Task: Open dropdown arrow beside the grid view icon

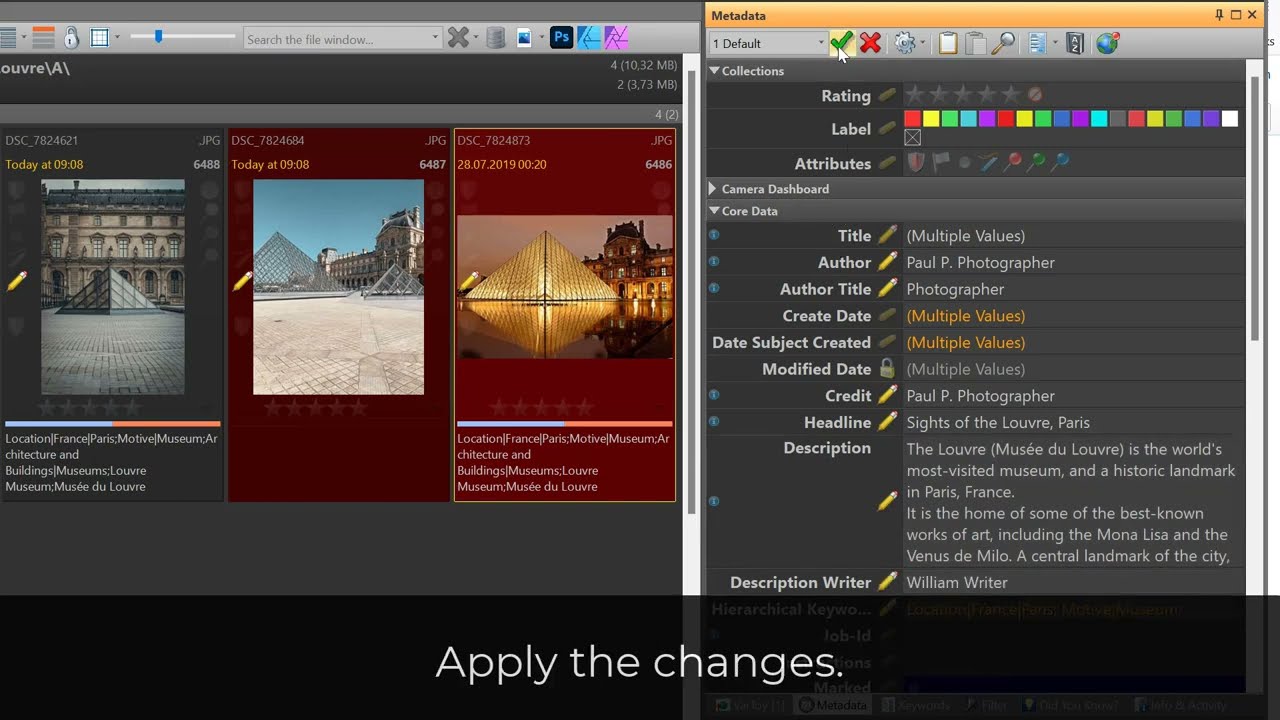Action: 118,38
